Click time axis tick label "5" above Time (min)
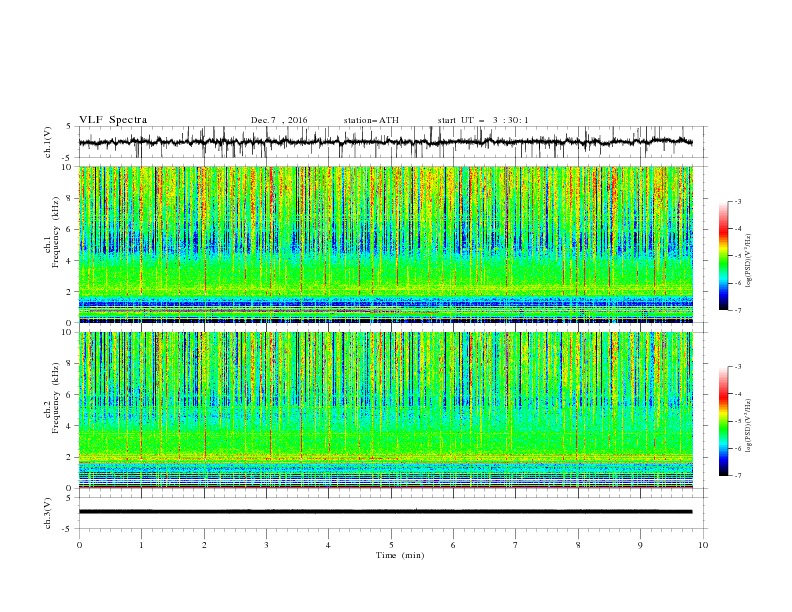The image size is (792, 612). point(391,545)
